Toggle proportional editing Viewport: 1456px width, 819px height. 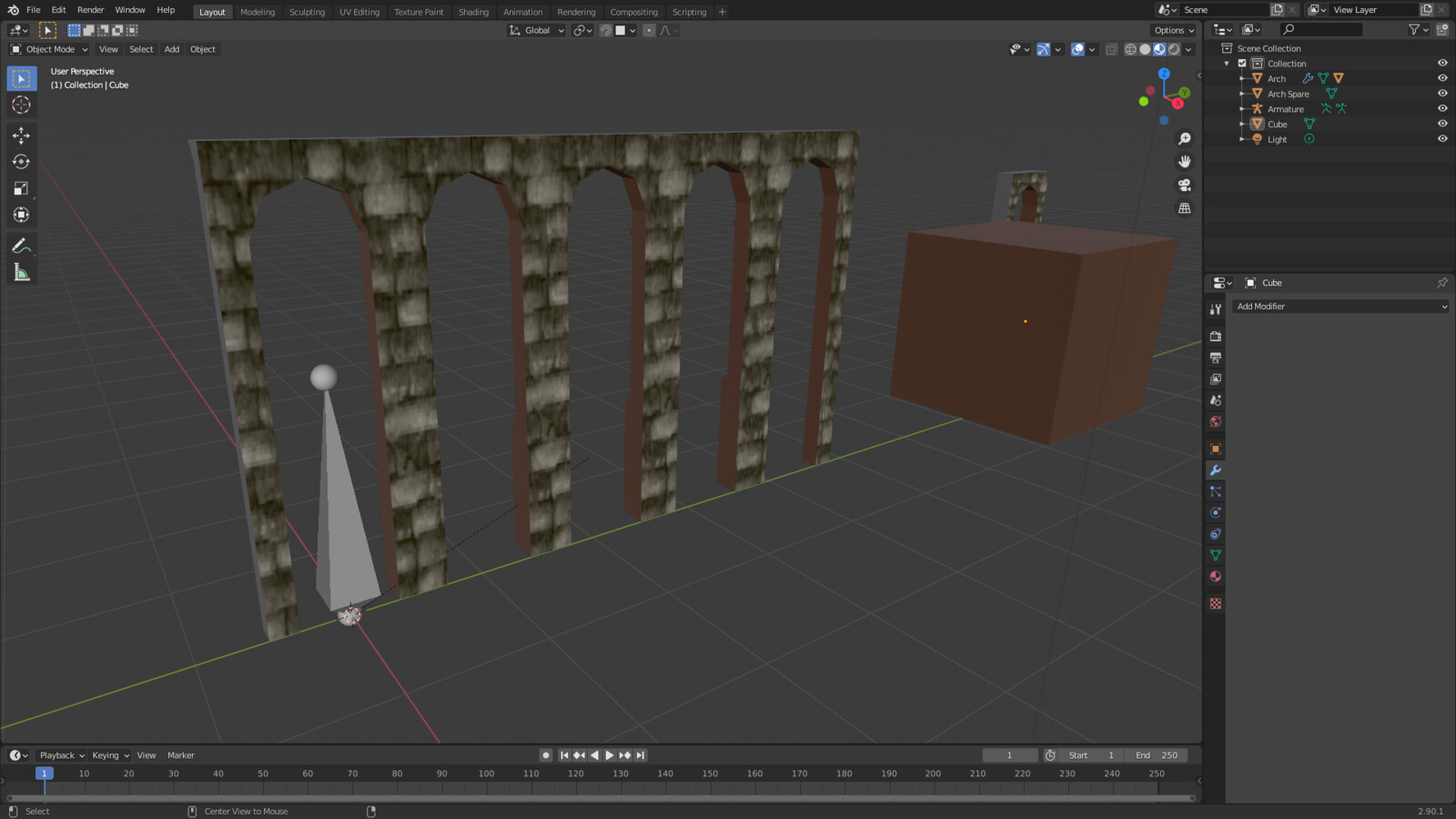649,30
